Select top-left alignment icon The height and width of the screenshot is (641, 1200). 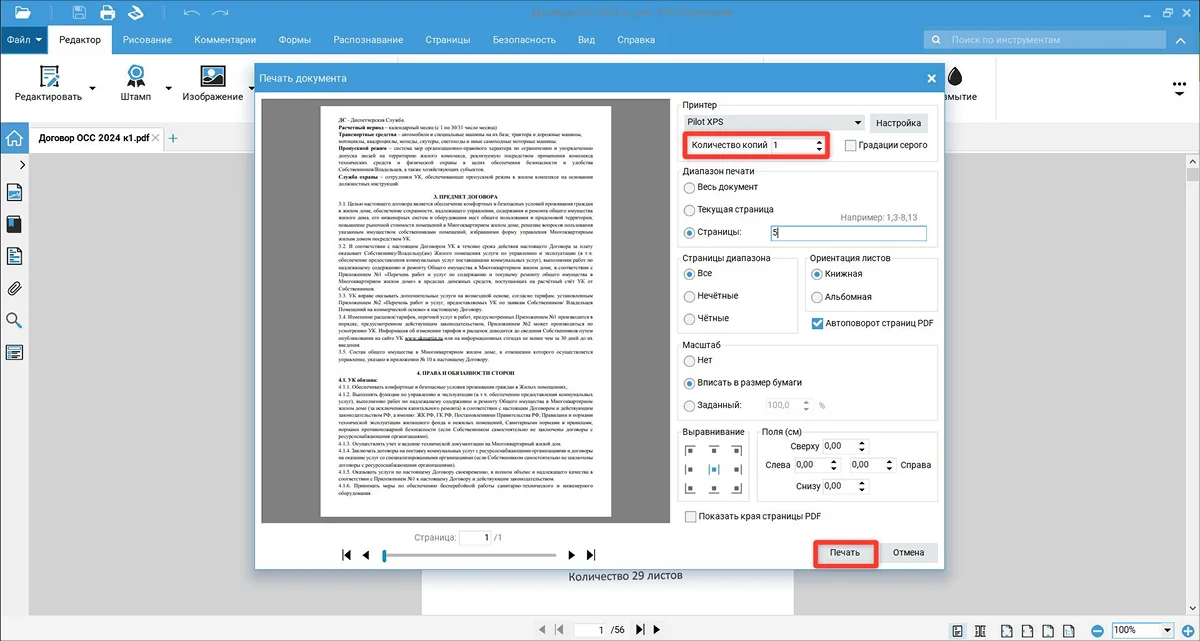coord(690,450)
